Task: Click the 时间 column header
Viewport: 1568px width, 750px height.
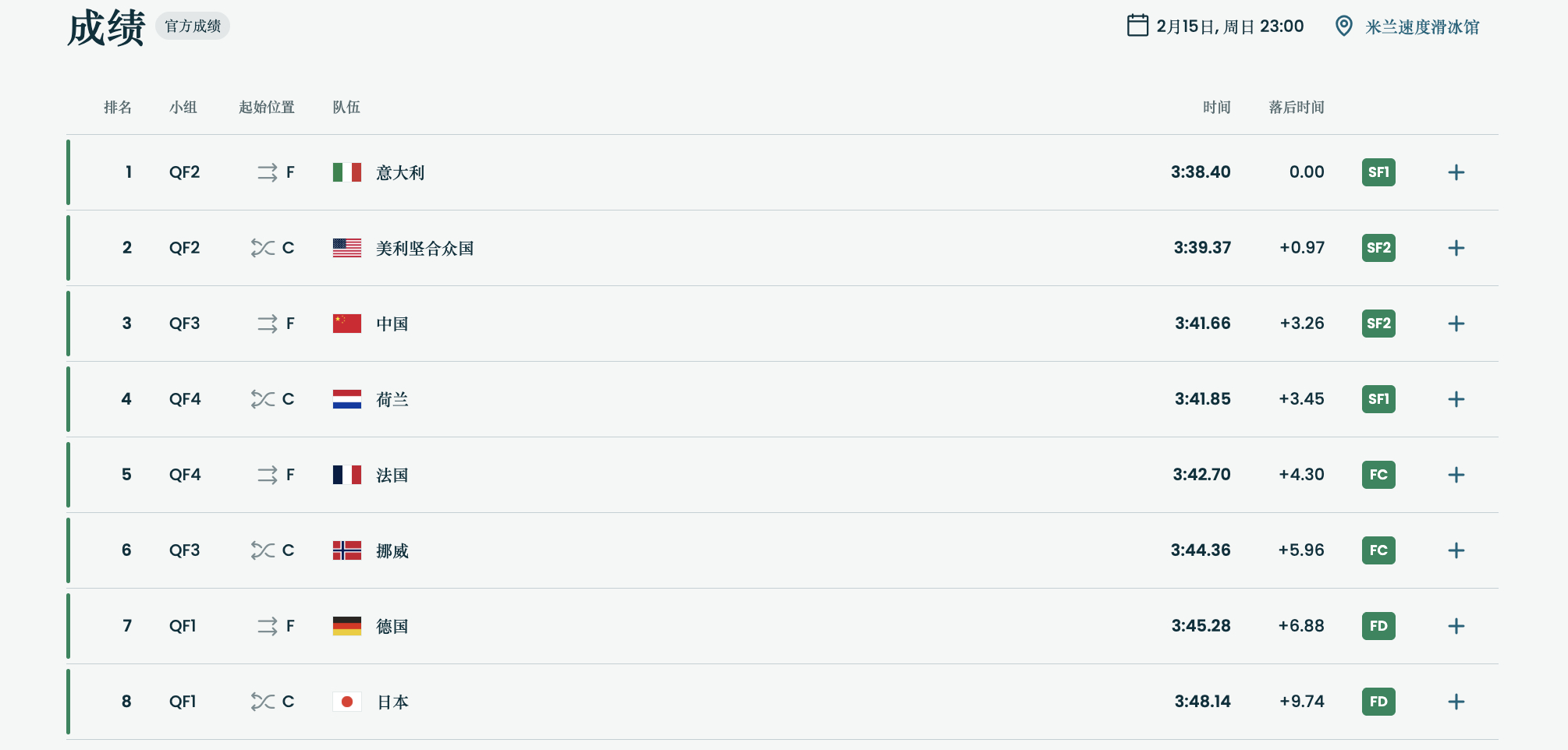Action: [x=1216, y=107]
